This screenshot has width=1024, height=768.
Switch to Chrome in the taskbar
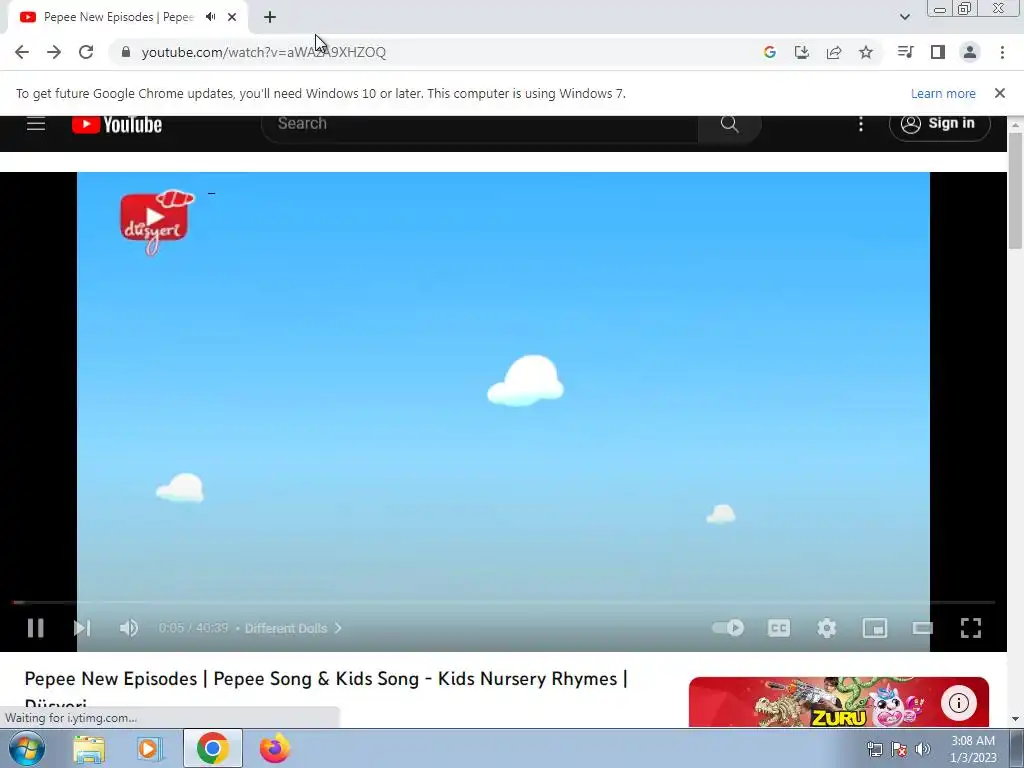click(x=212, y=748)
